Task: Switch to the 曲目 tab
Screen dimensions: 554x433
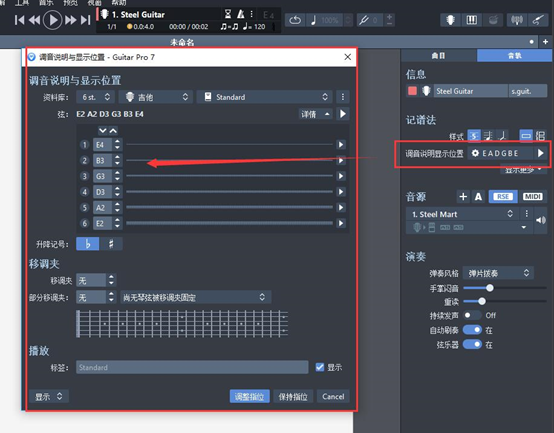Action: [x=438, y=55]
